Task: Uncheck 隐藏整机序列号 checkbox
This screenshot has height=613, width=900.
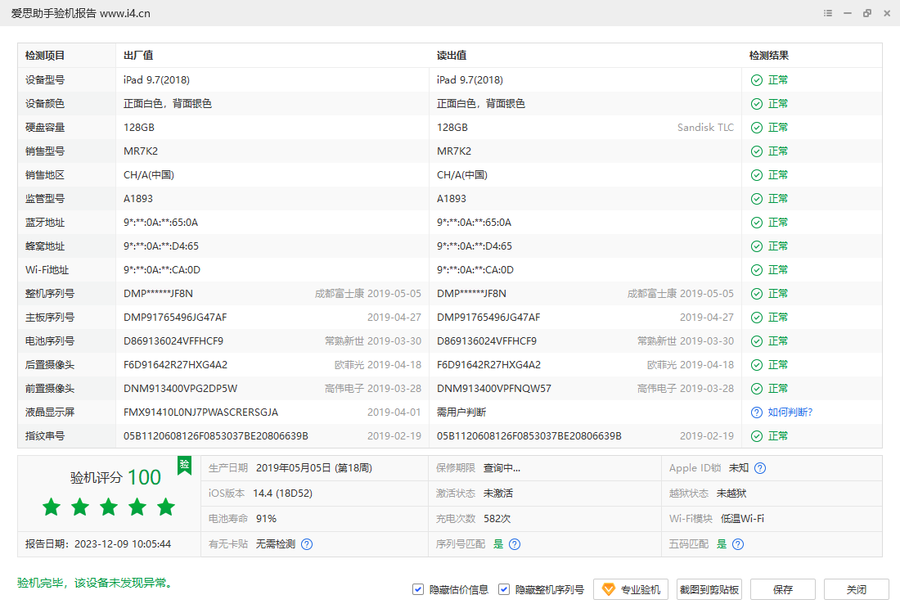Action: pos(504,590)
